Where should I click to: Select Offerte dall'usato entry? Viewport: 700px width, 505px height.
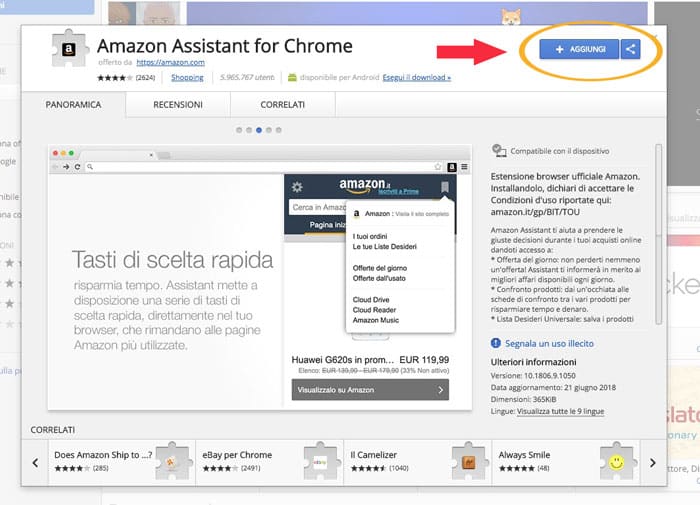379,278
